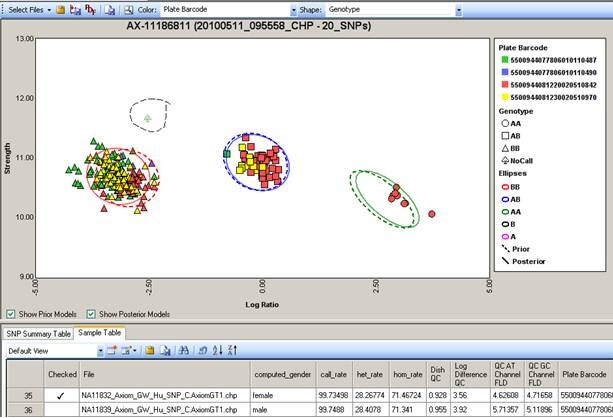Click the binoculars find icon
This screenshot has height=418, width=613.
pyautogui.click(x=183, y=350)
